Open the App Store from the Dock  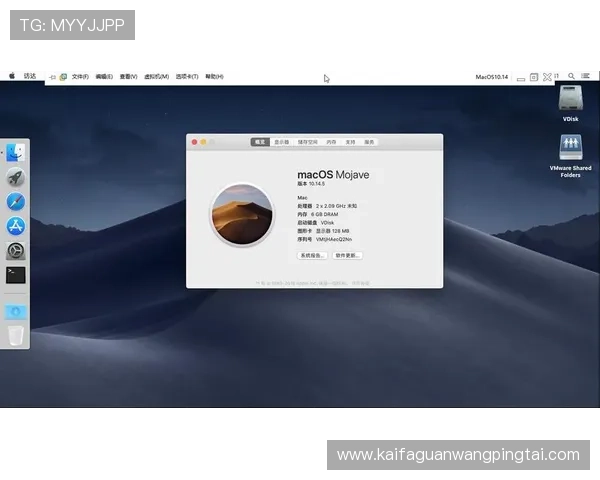[x=16, y=226]
